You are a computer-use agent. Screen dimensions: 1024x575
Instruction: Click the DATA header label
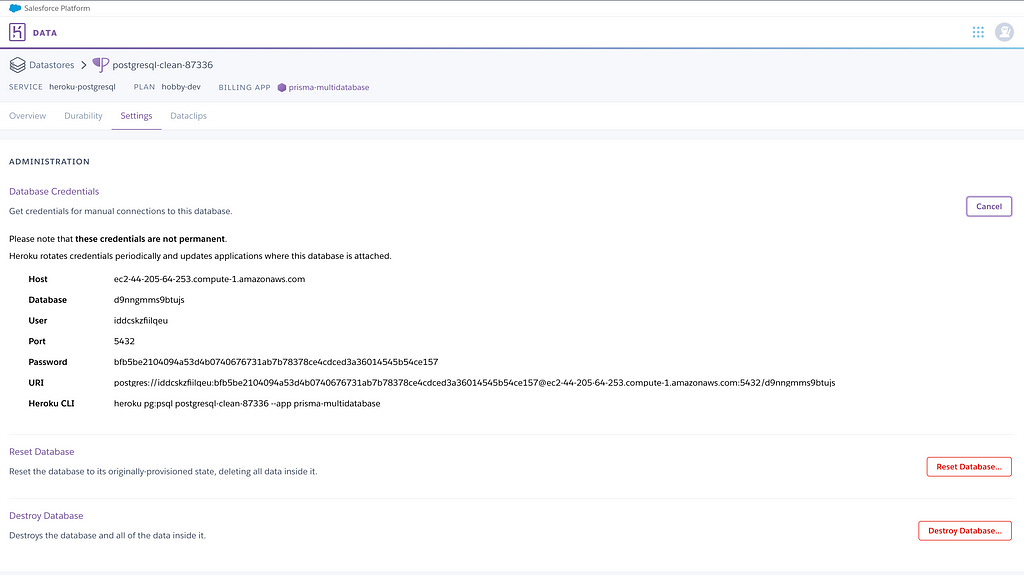(45, 33)
